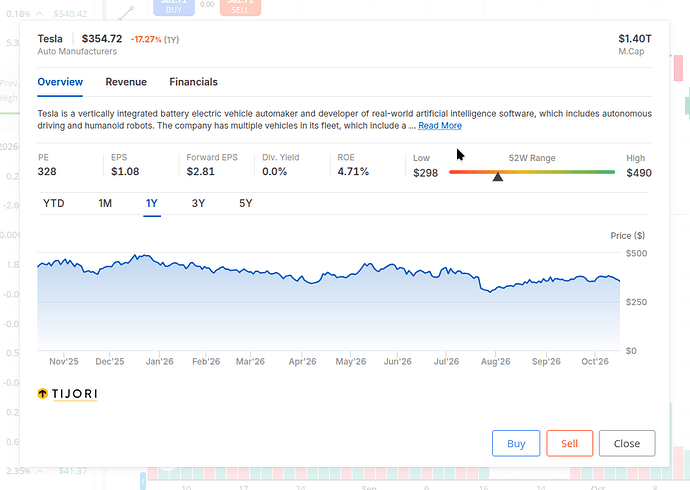Click the EPS value $1.08
690x490 pixels.
125,172
